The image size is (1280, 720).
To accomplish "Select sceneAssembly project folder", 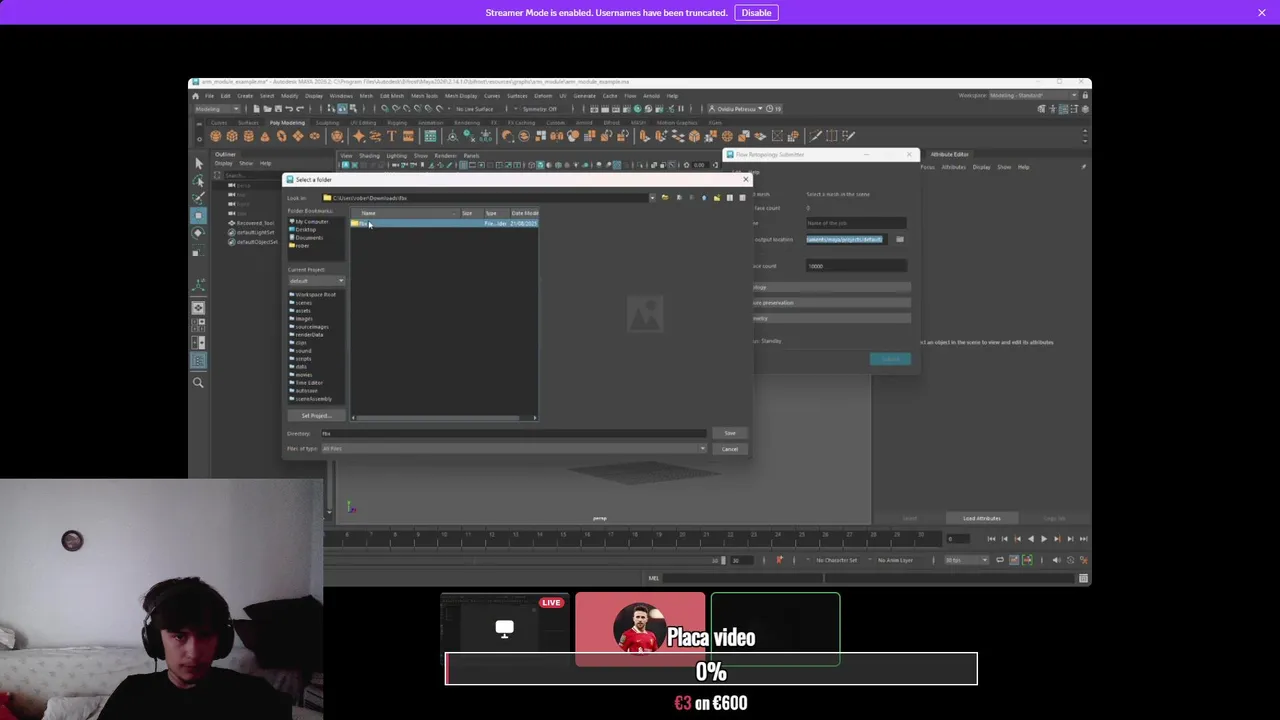I will coord(311,399).
